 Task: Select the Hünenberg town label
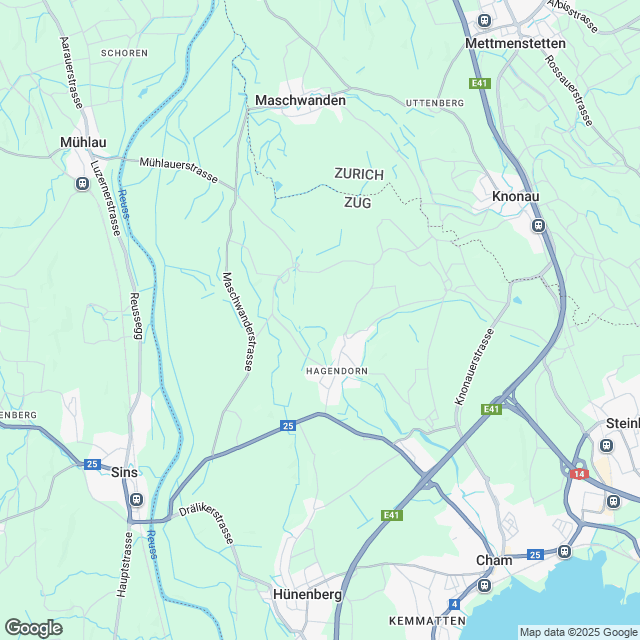pyautogui.click(x=307, y=594)
